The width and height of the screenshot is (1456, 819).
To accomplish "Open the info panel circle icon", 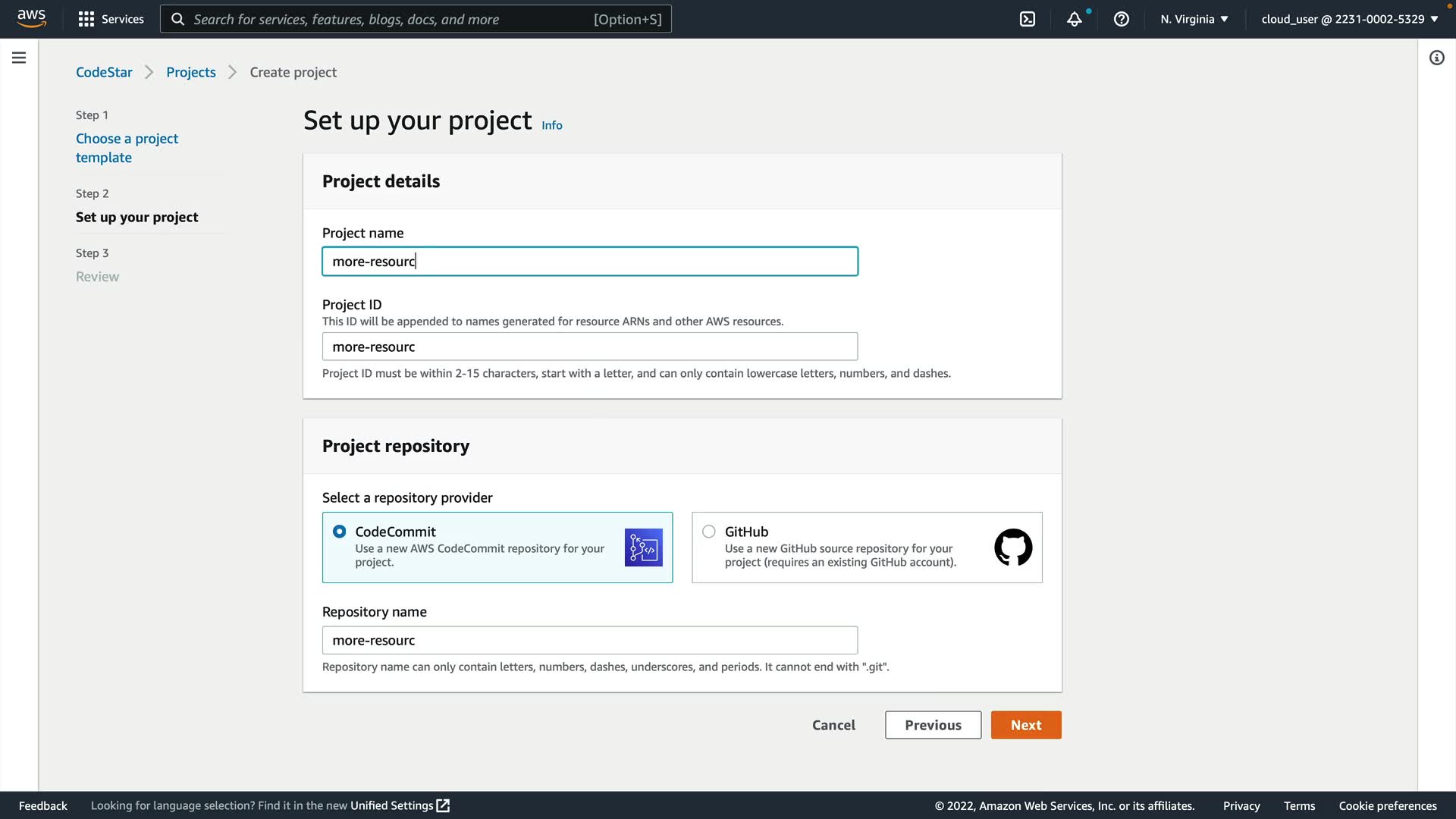I will point(1436,58).
